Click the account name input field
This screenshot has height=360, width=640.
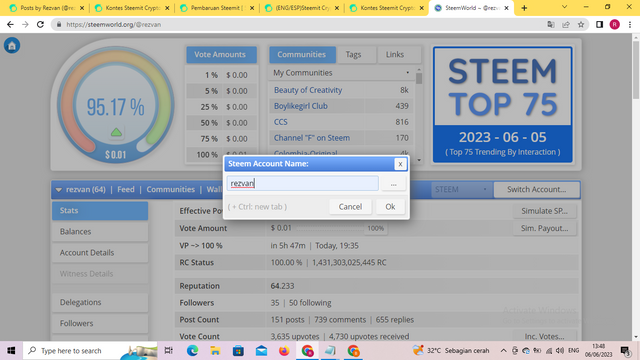[302, 183]
